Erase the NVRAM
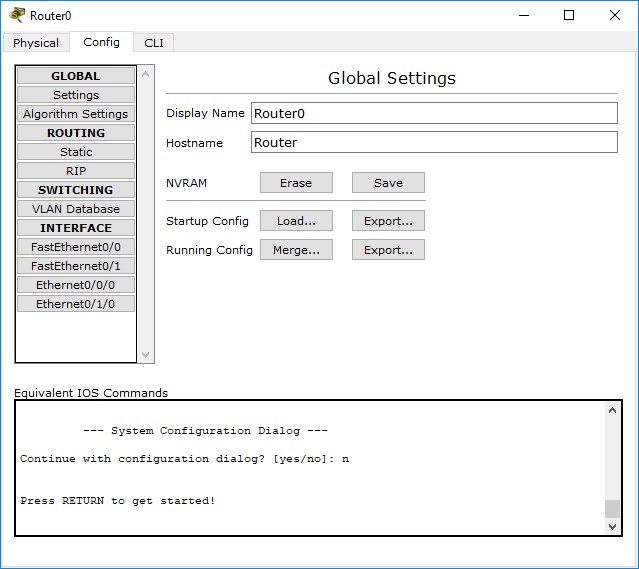 pyautogui.click(x=296, y=183)
